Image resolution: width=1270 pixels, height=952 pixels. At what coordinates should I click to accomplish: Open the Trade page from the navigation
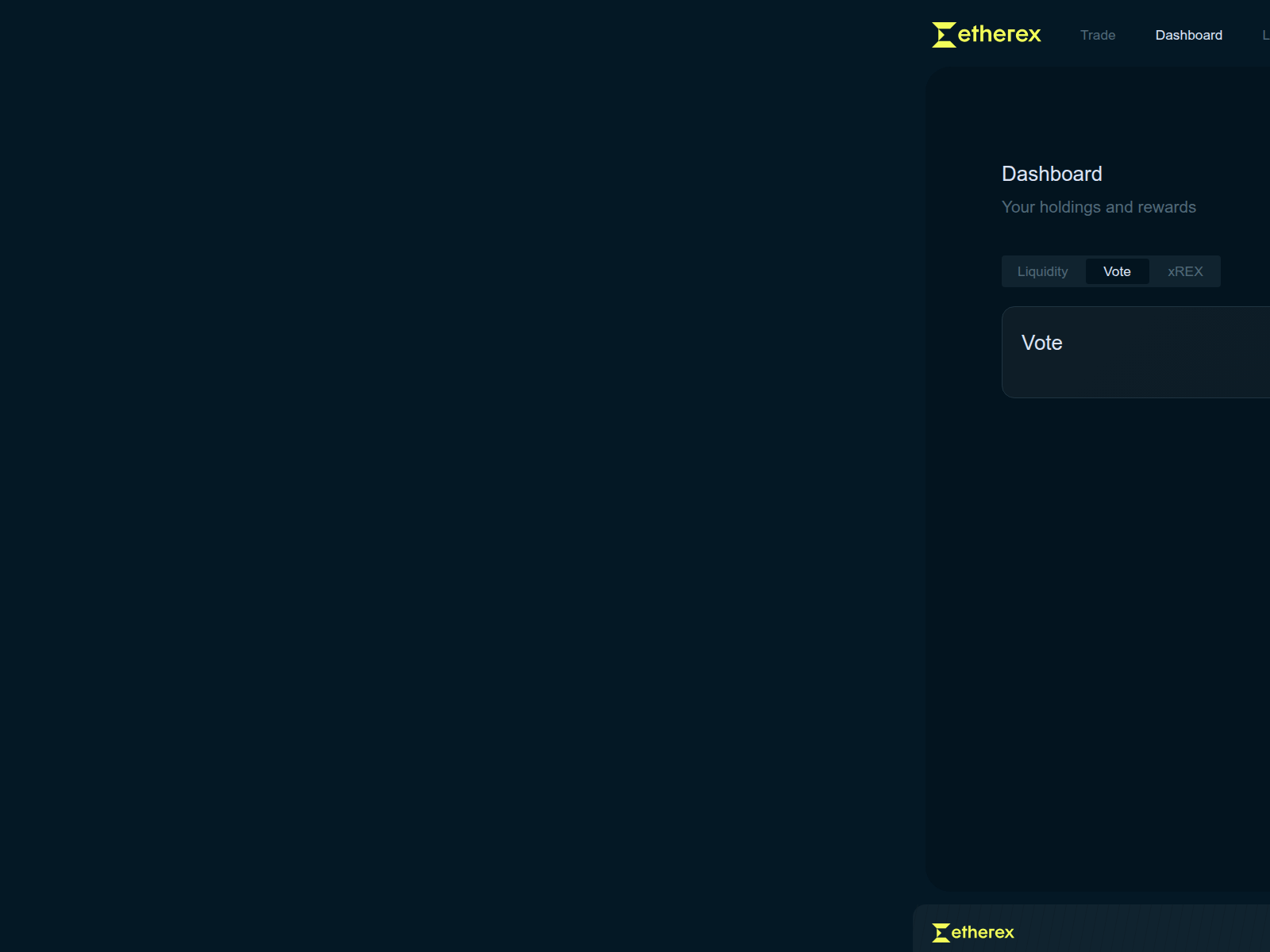click(x=1097, y=35)
